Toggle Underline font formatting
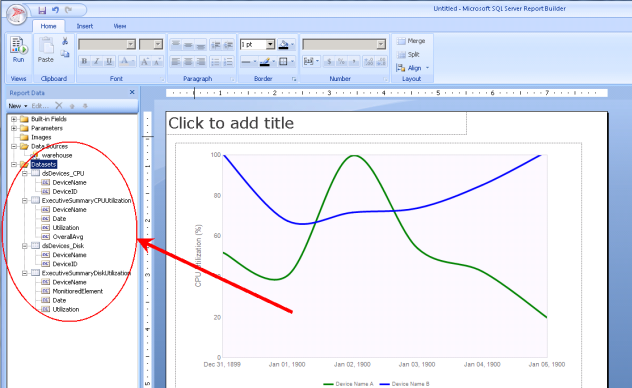632x388 pixels. [x=109, y=61]
